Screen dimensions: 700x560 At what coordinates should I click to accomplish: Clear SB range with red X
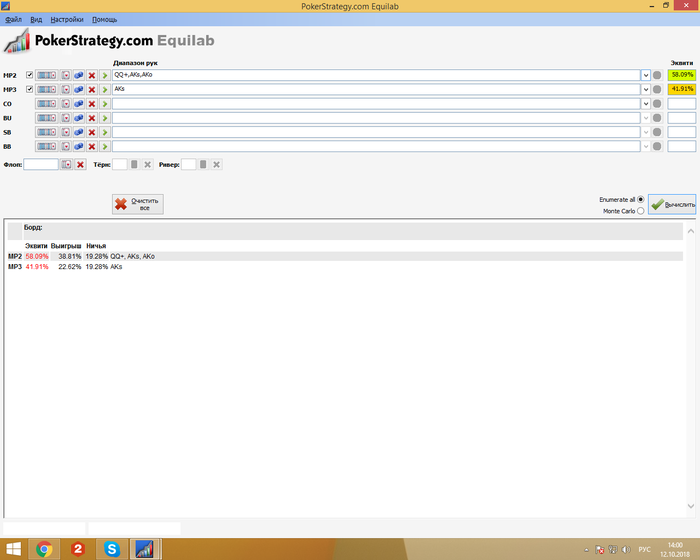(x=92, y=132)
